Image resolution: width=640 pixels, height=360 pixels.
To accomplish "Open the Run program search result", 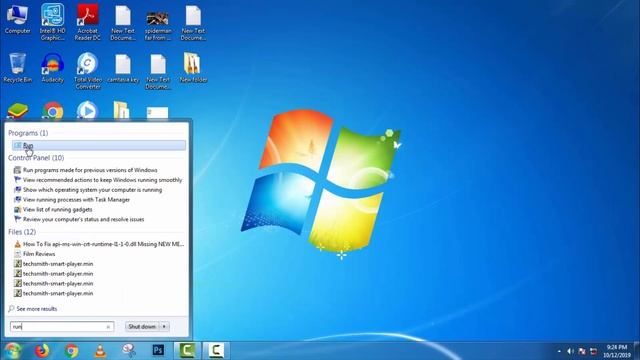I will coord(99,145).
